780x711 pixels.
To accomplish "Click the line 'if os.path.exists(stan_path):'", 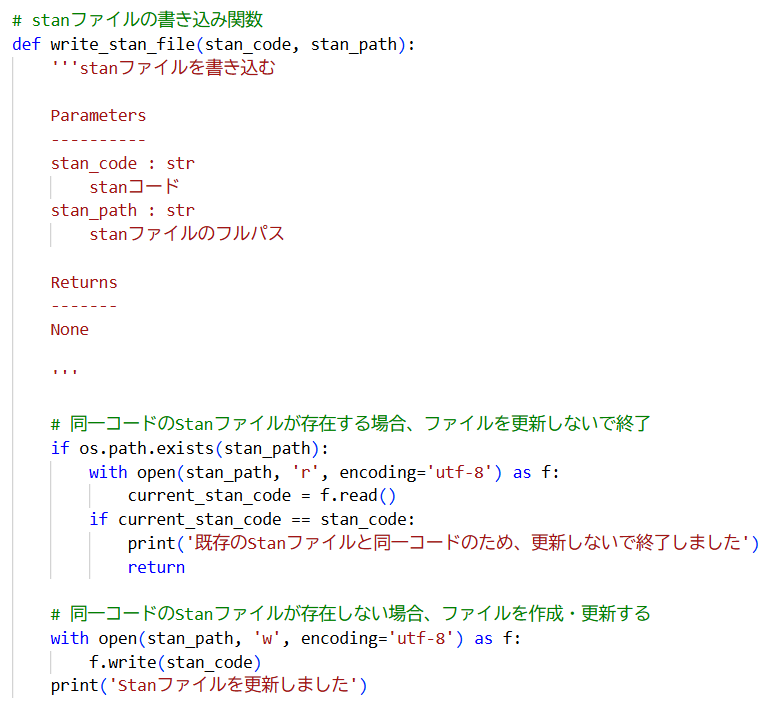I will tap(190, 448).
